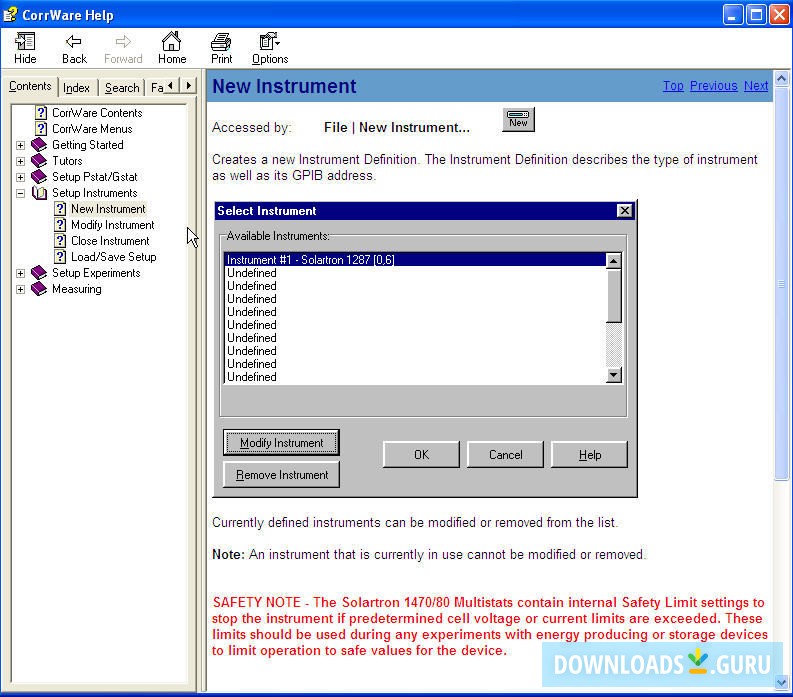Click the Modify Instrument topic icon
This screenshot has height=697, width=793.
[x=60, y=225]
